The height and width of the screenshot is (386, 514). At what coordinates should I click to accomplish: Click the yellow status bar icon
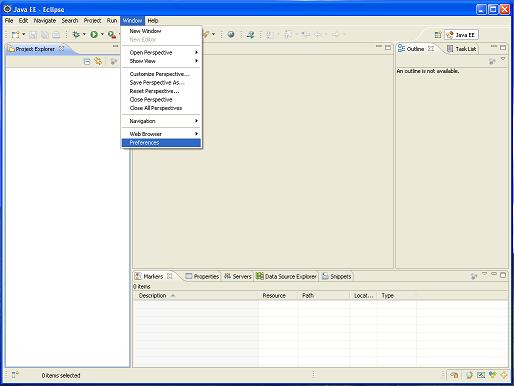(503, 375)
